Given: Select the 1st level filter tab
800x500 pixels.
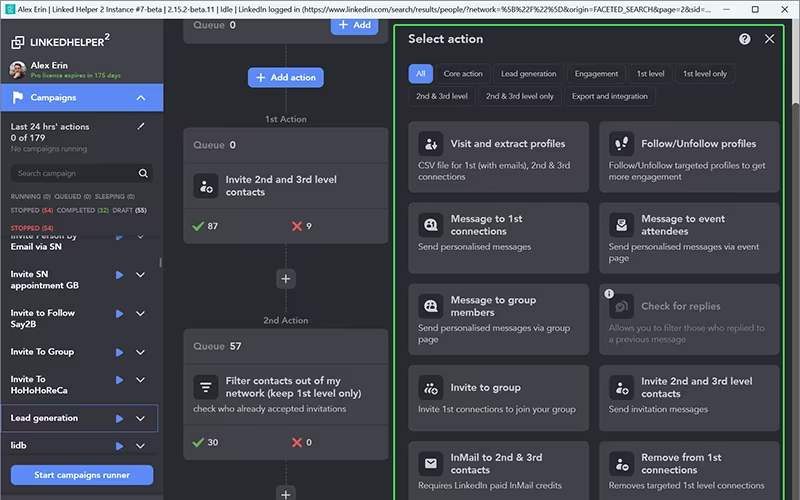Looking at the screenshot, I should click(x=651, y=74).
